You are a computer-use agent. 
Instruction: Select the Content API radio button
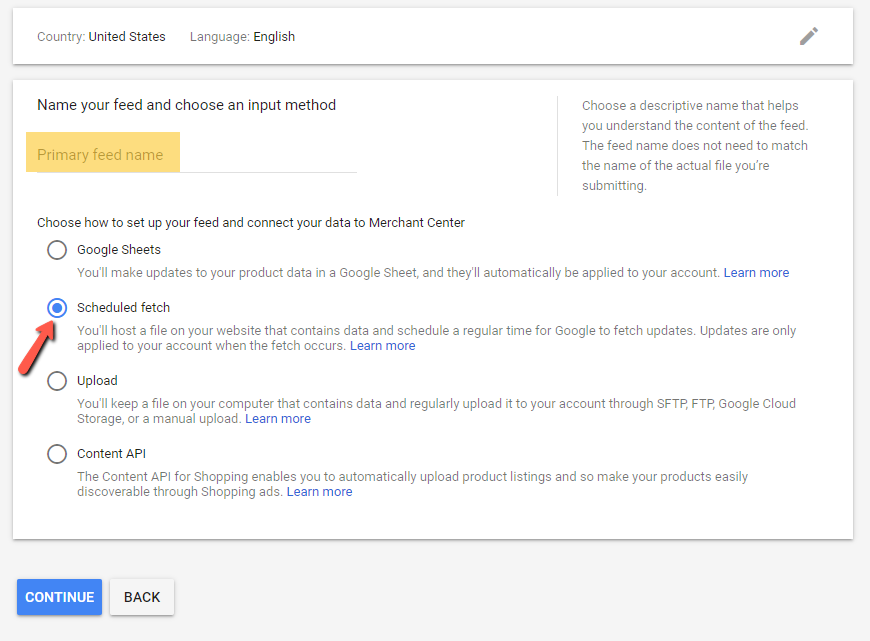pyautogui.click(x=57, y=454)
